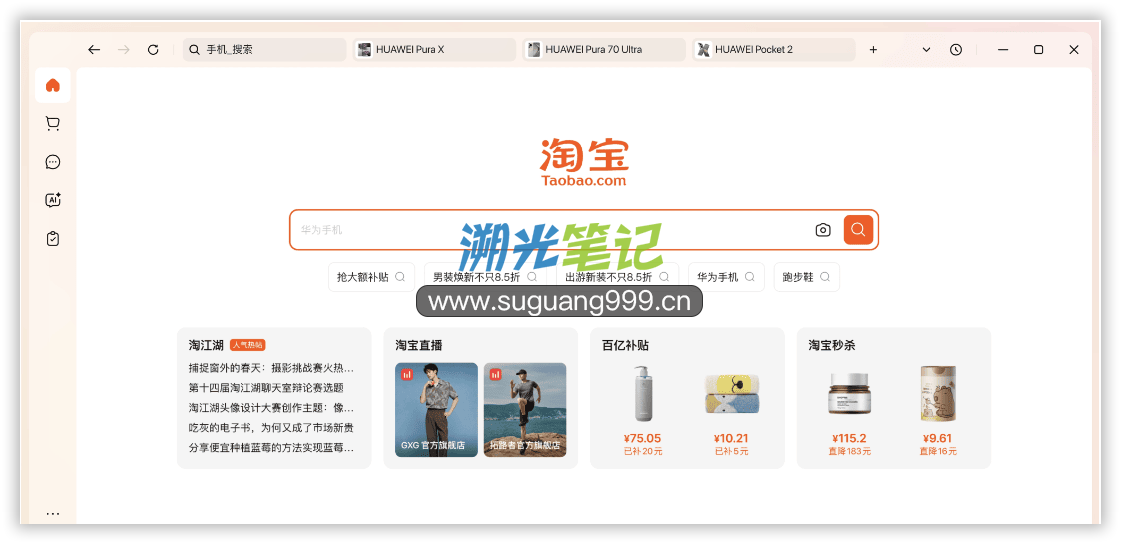Switch to the HUAWEI Pura X tab
The image size is (1121, 544).
coord(435,50)
